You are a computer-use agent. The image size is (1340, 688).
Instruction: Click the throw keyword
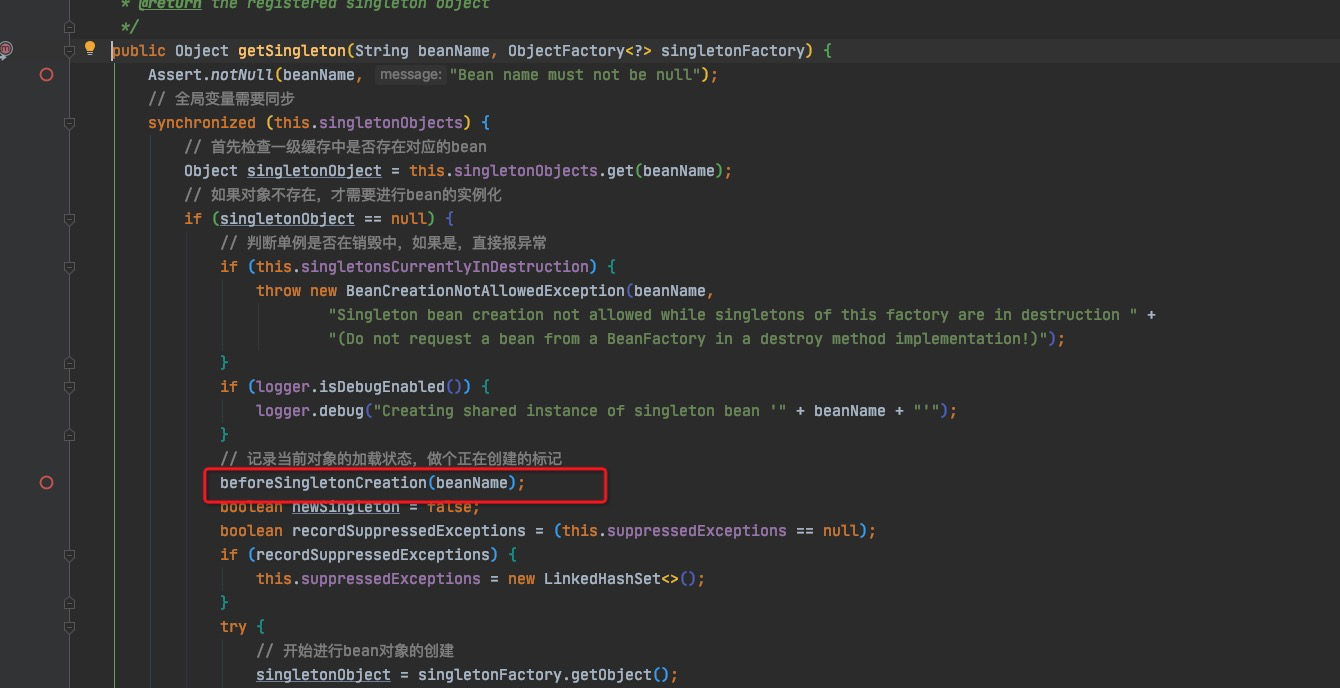click(x=278, y=291)
